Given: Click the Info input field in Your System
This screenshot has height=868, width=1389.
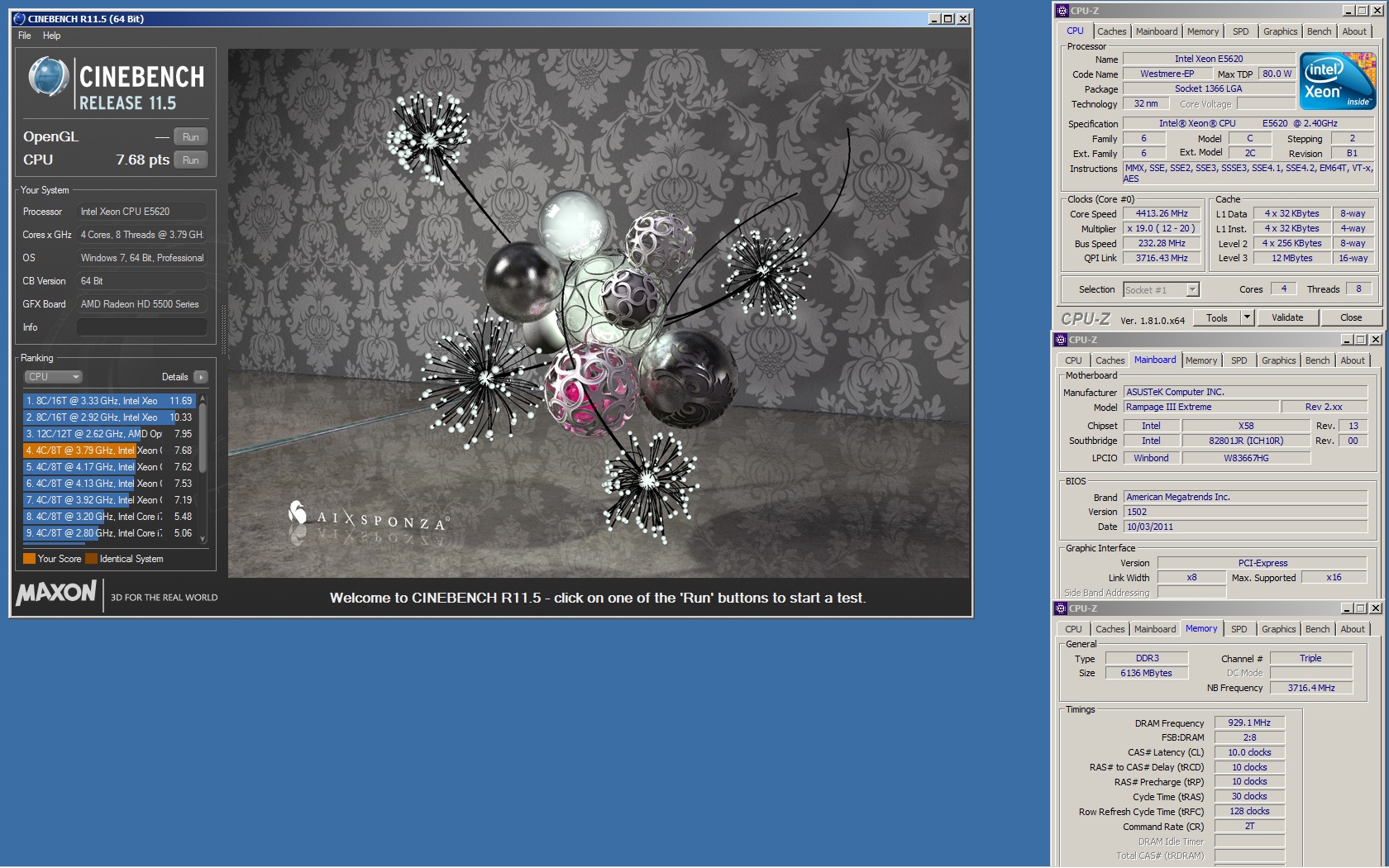Looking at the screenshot, I should click(x=141, y=327).
